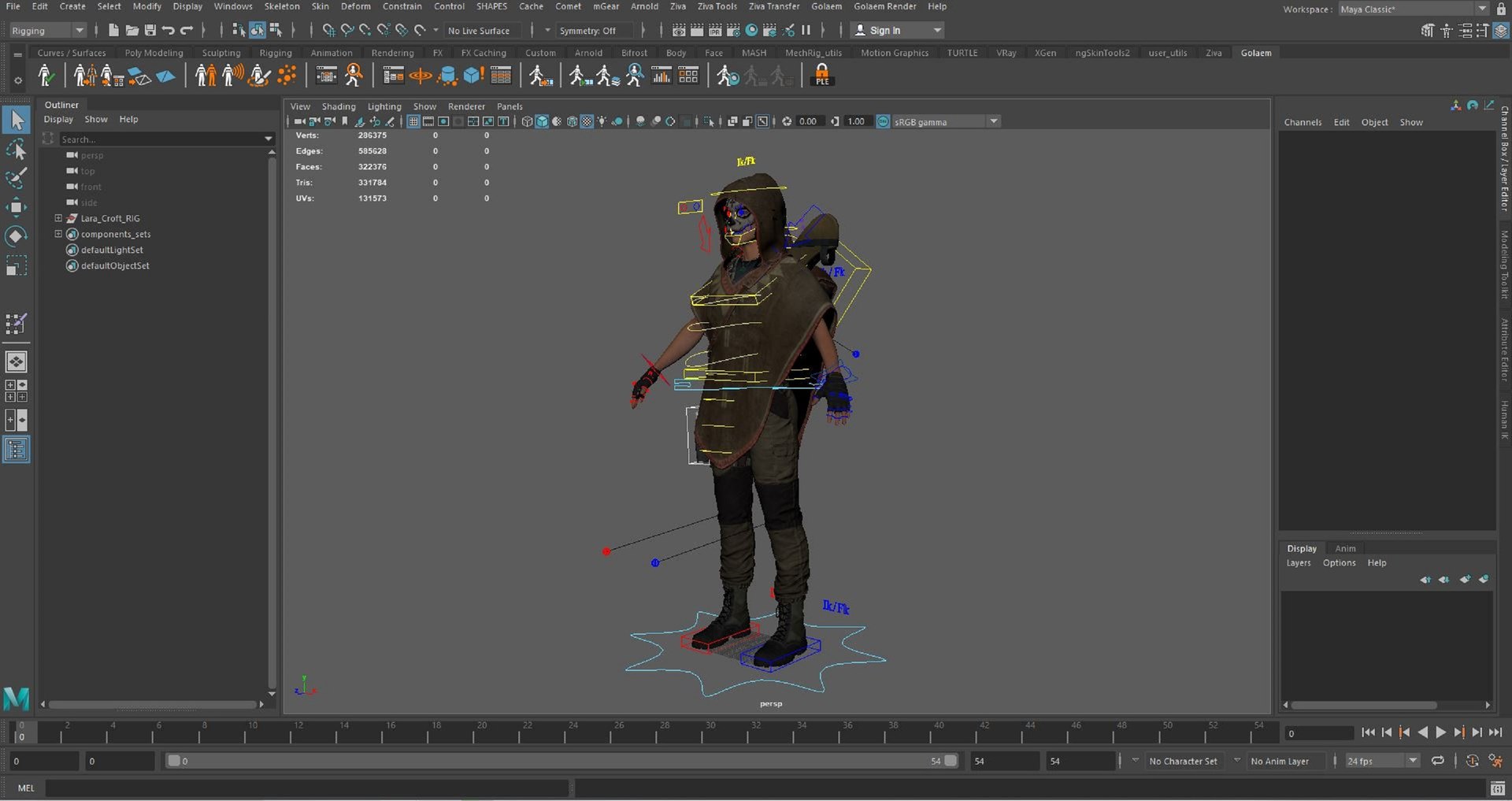Click the Play forwards button
The image size is (1512, 801).
pyautogui.click(x=1440, y=732)
